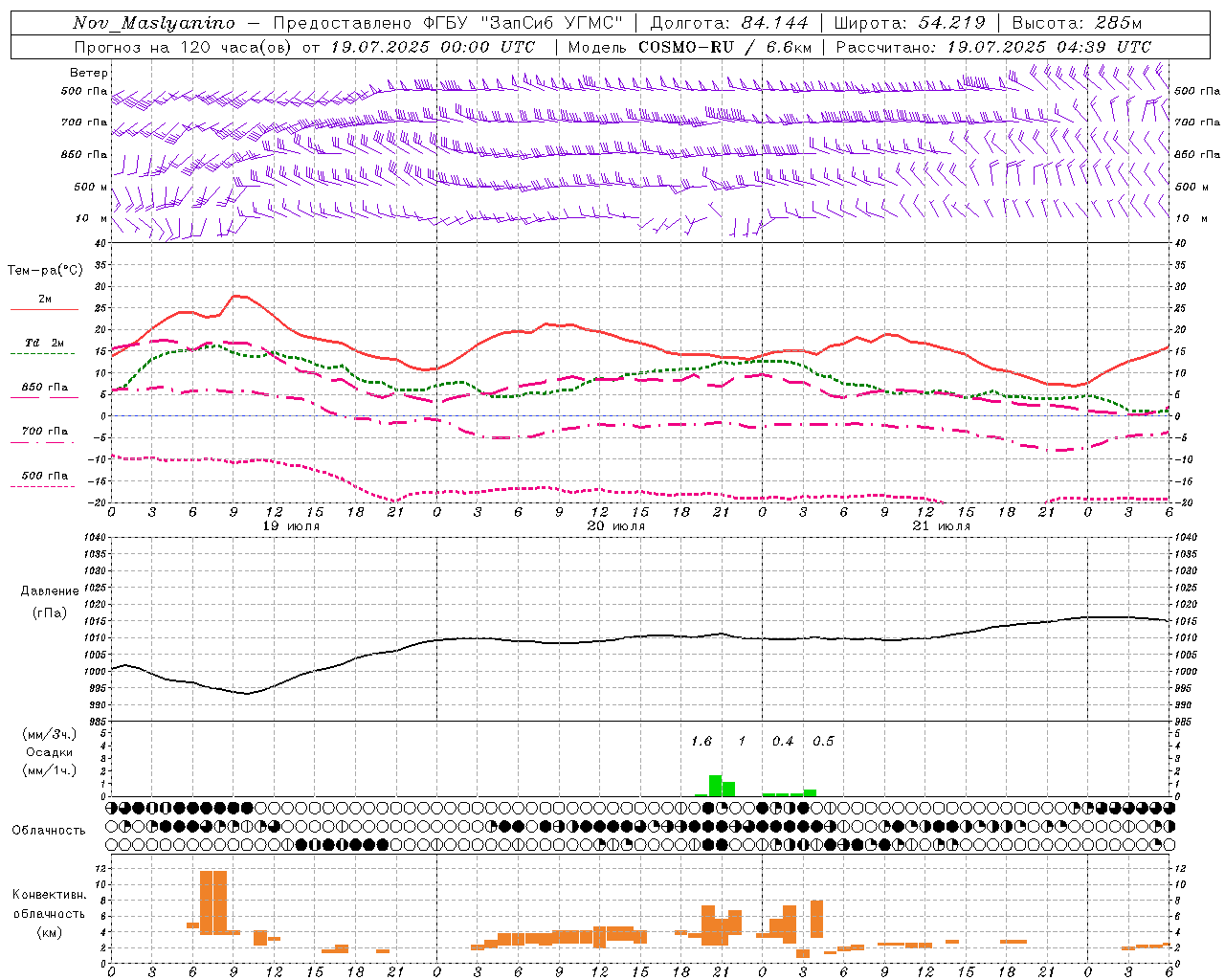Click the 700 гПа temperature legend entry
The image size is (1225, 980).
point(44,432)
